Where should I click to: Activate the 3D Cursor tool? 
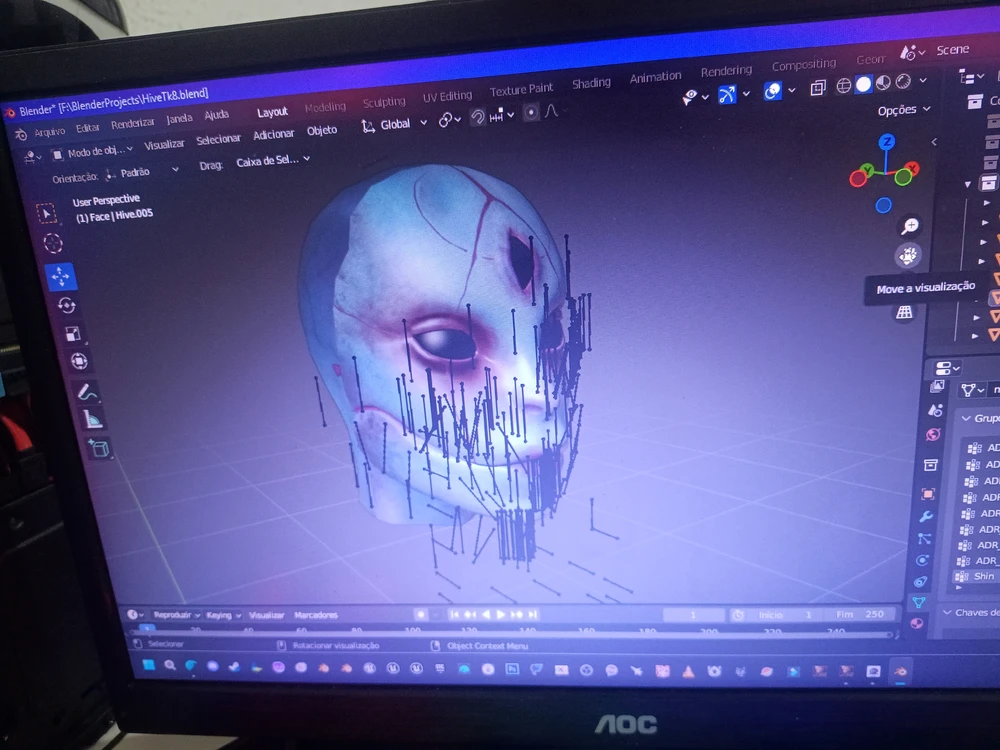pos(53,242)
